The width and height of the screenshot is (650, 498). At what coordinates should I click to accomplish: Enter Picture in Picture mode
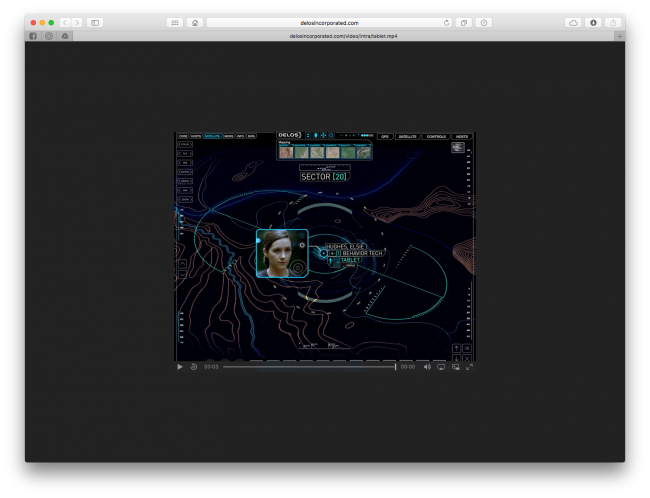click(456, 367)
